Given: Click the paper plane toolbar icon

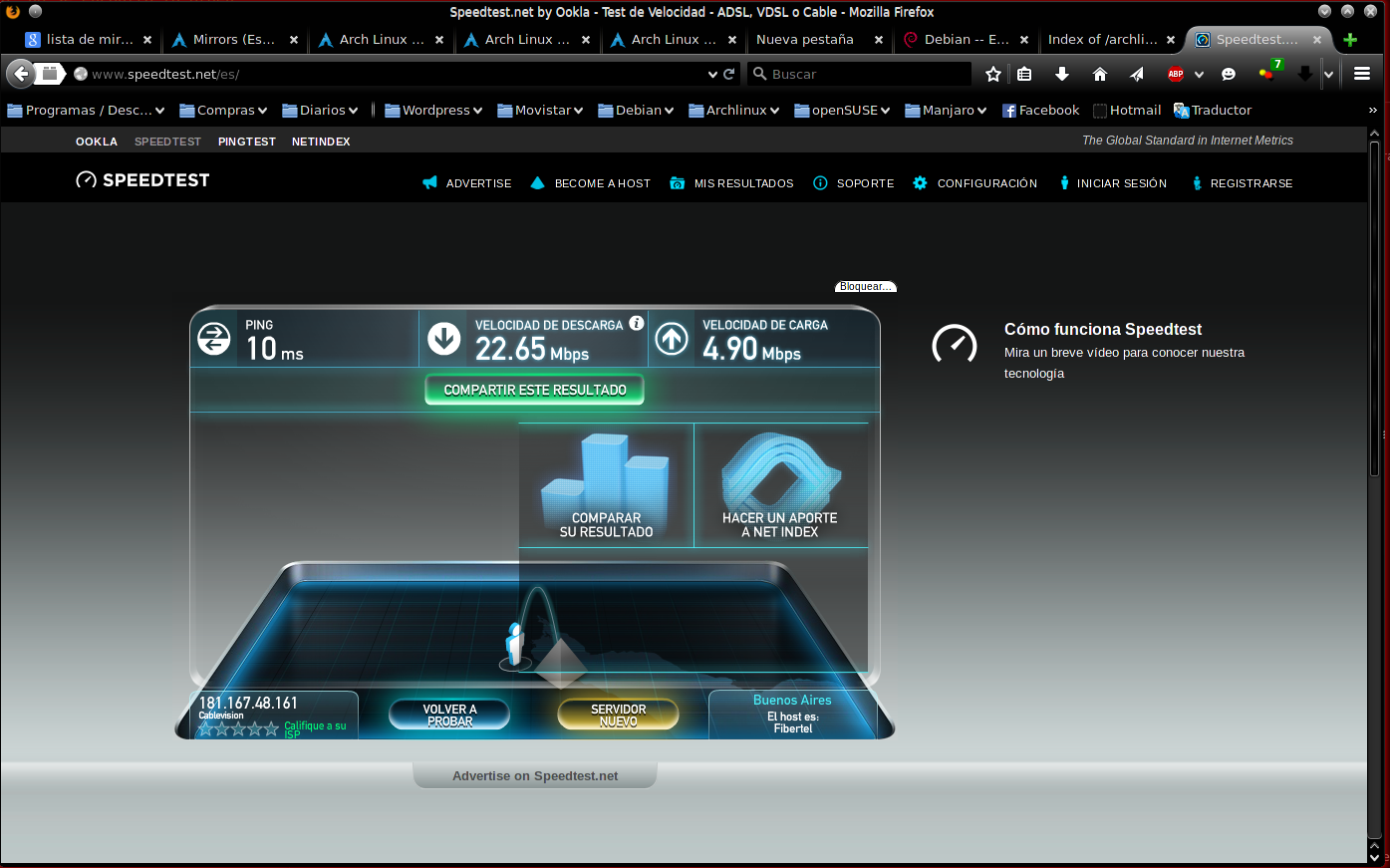Looking at the screenshot, I should point(1137,74).
